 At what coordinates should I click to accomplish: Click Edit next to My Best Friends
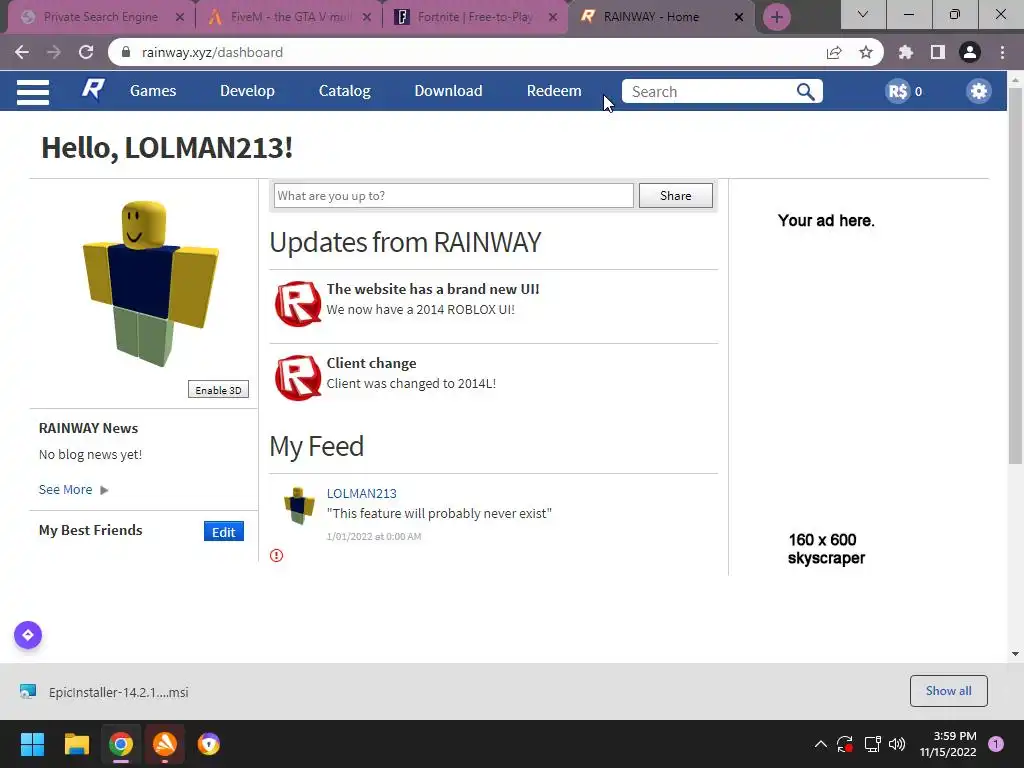coord(223,532)
